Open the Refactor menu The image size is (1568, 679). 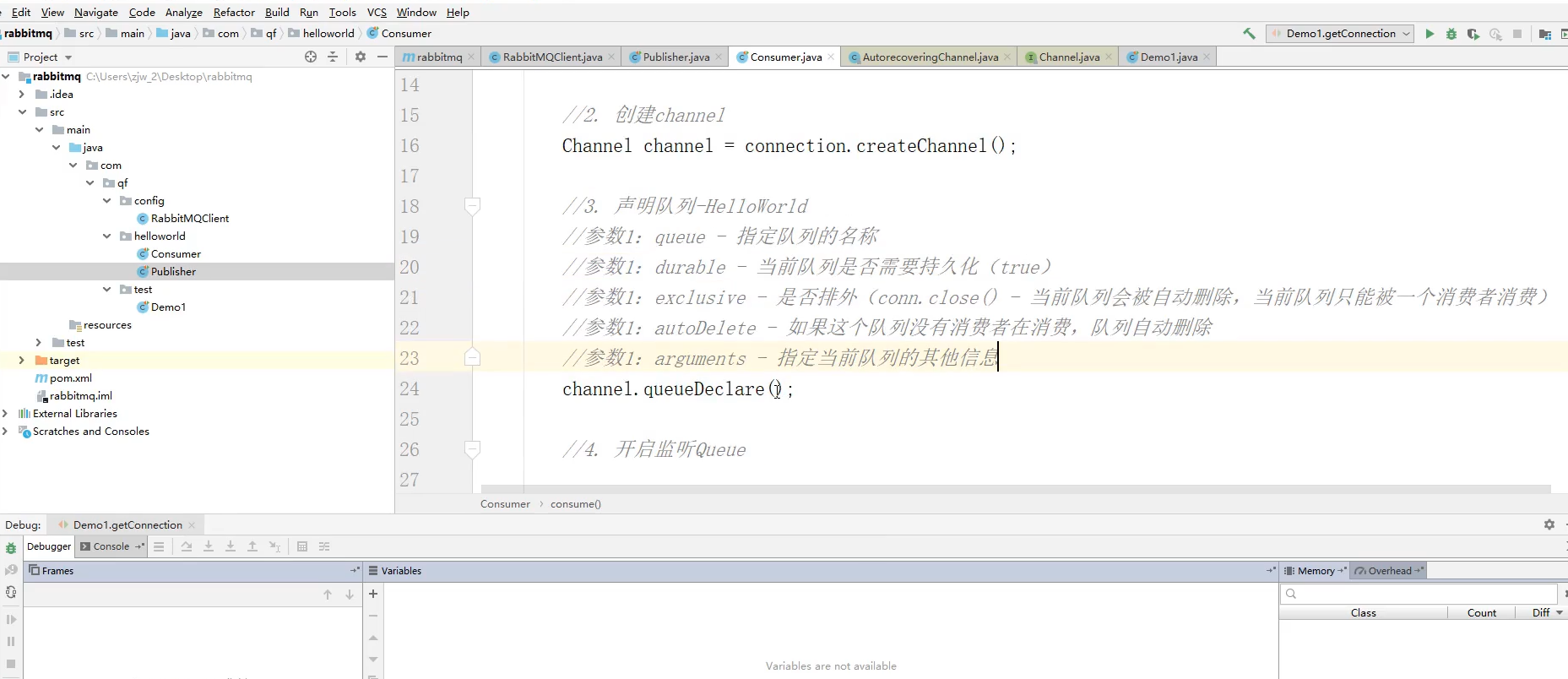pyautogui.click(x=234, y=12)
